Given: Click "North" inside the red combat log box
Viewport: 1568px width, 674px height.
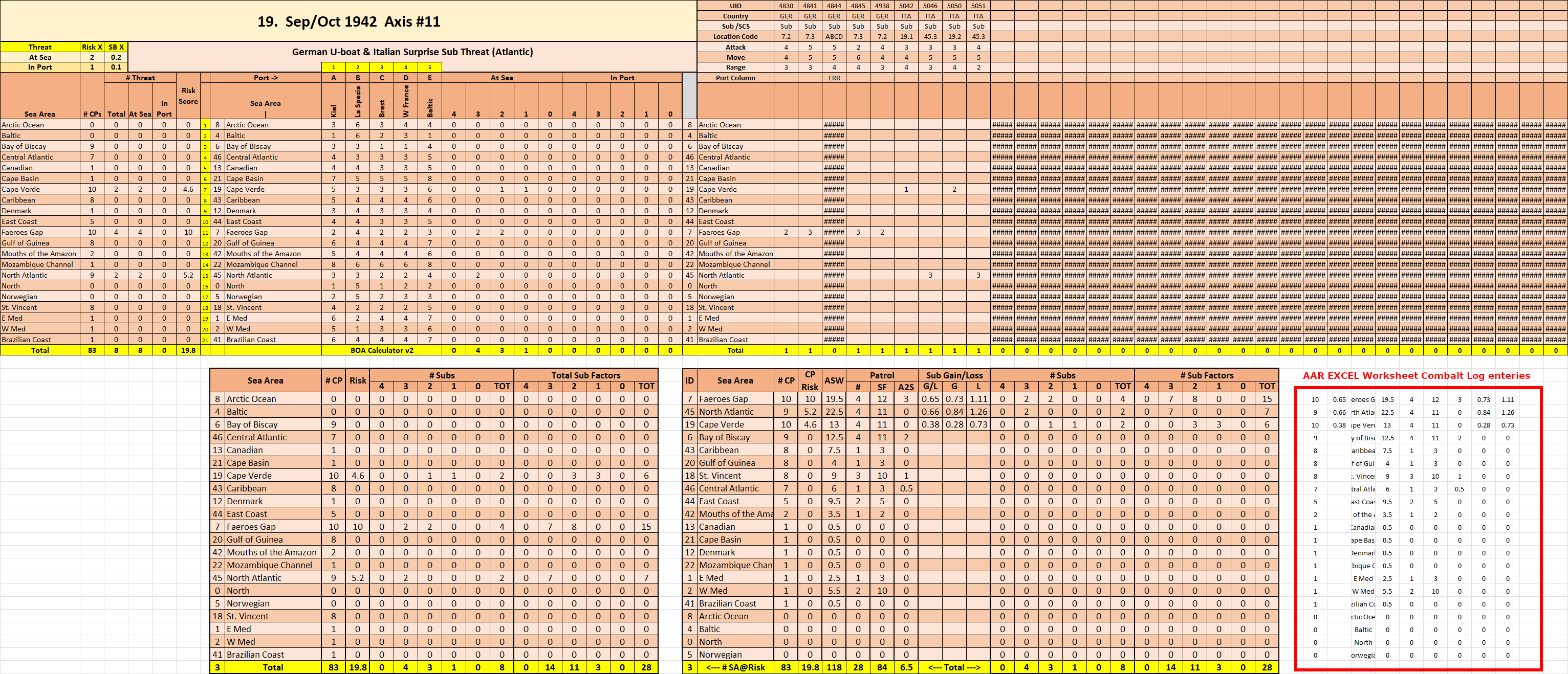Looking at the screenshot, I should tap(1363, 642).
